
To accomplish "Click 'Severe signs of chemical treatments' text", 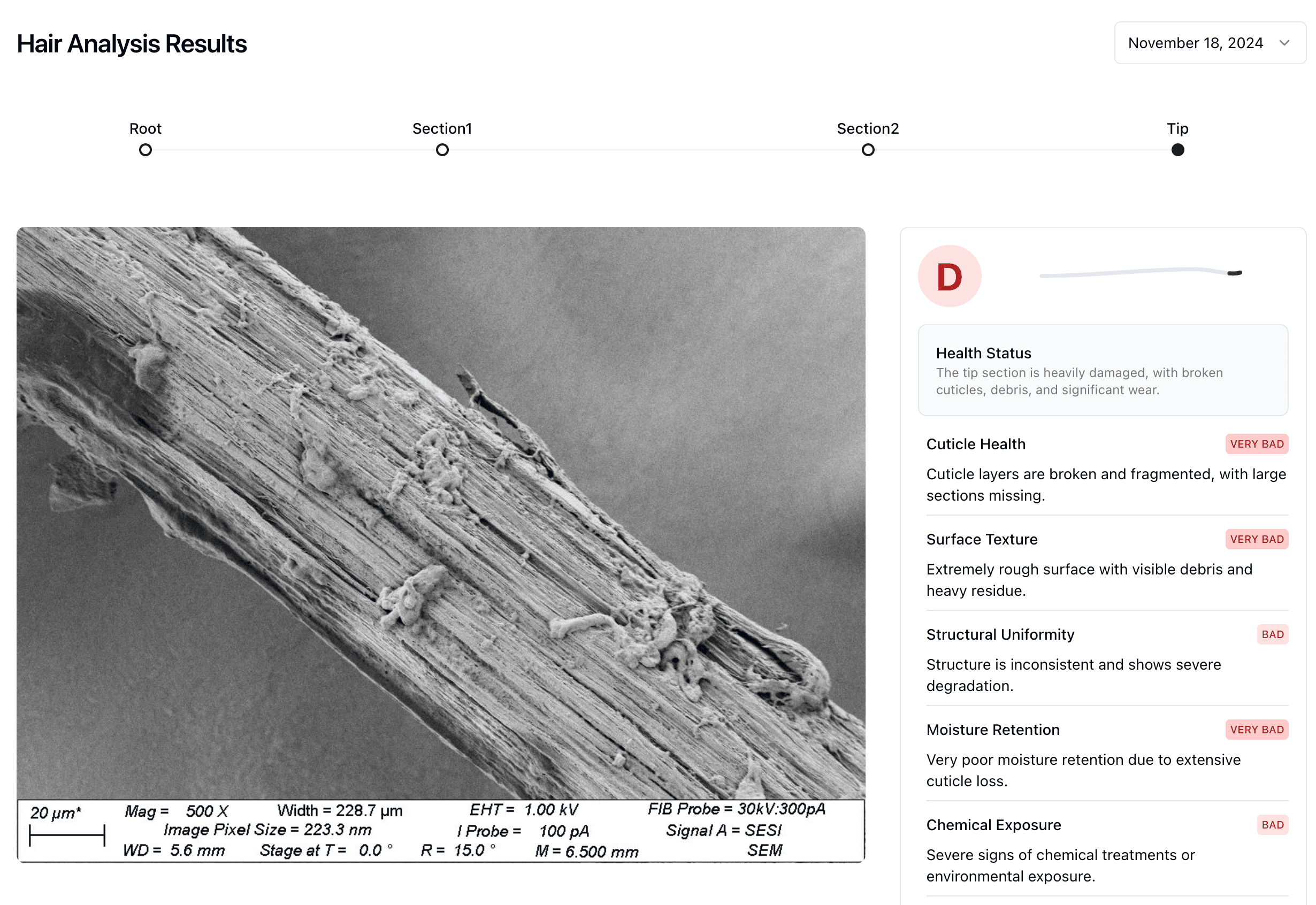I will (x=1060, y=866).
